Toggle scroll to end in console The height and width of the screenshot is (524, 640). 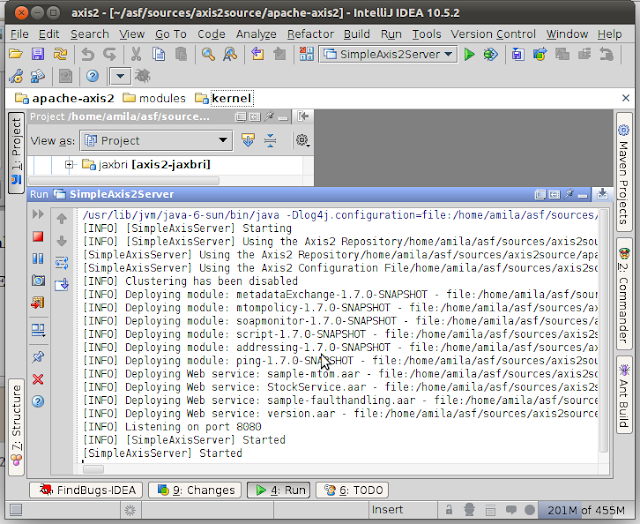(x=62, y=284)
